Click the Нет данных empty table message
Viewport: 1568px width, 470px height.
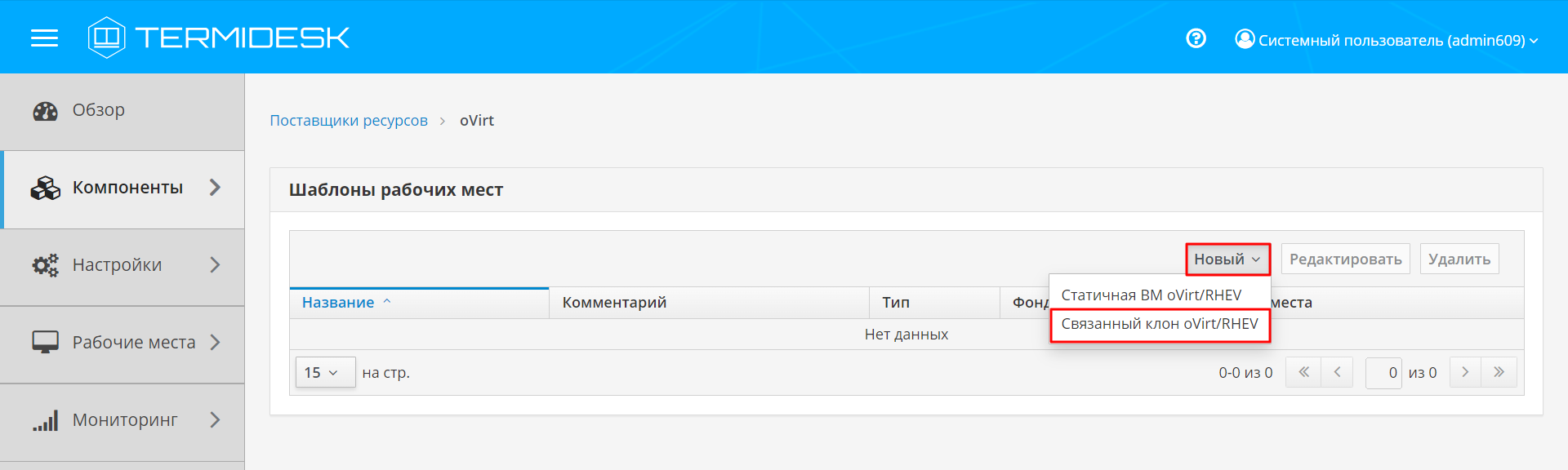coord(906,335)
